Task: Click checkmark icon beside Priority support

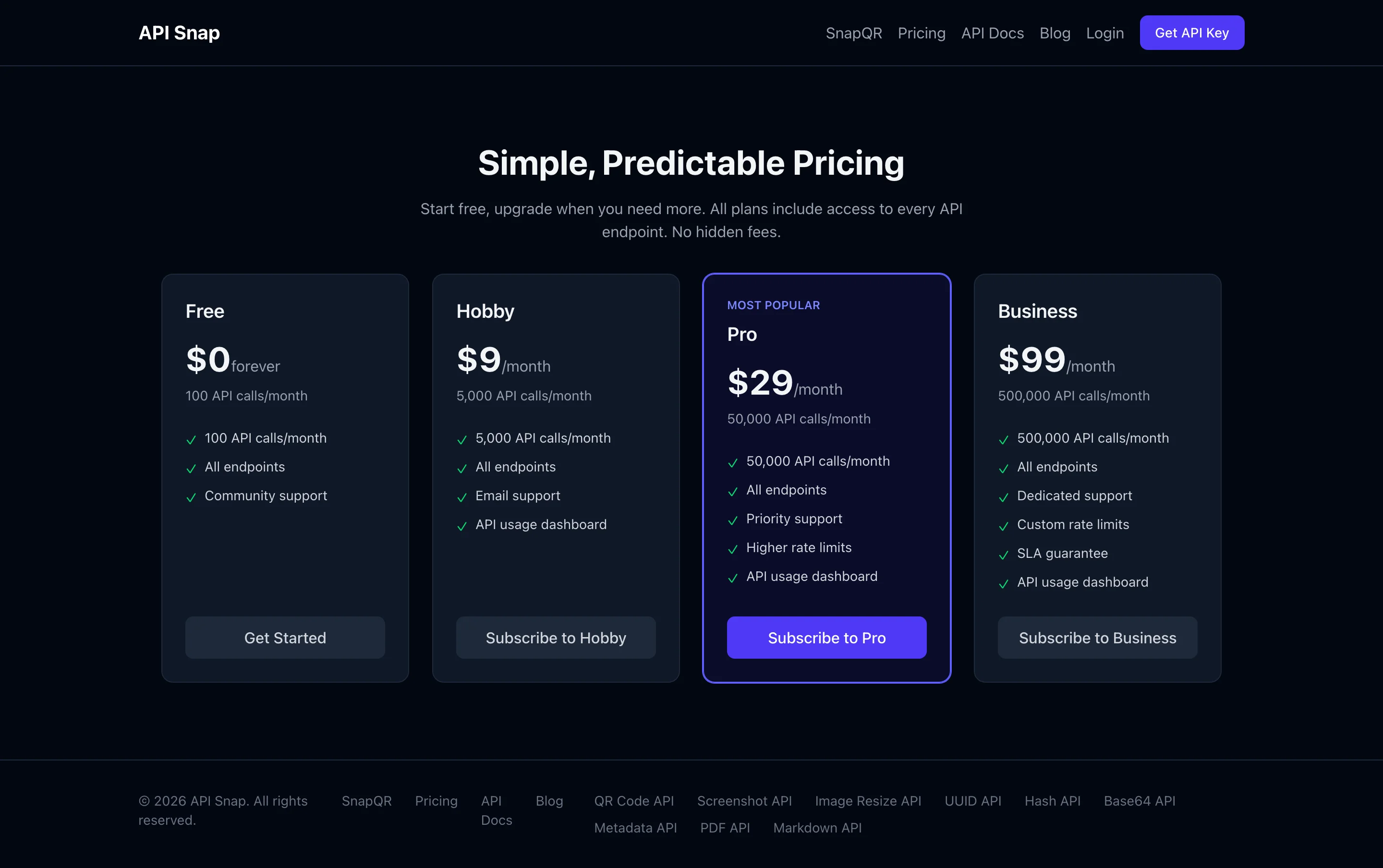Action: (x=733, y=520)
